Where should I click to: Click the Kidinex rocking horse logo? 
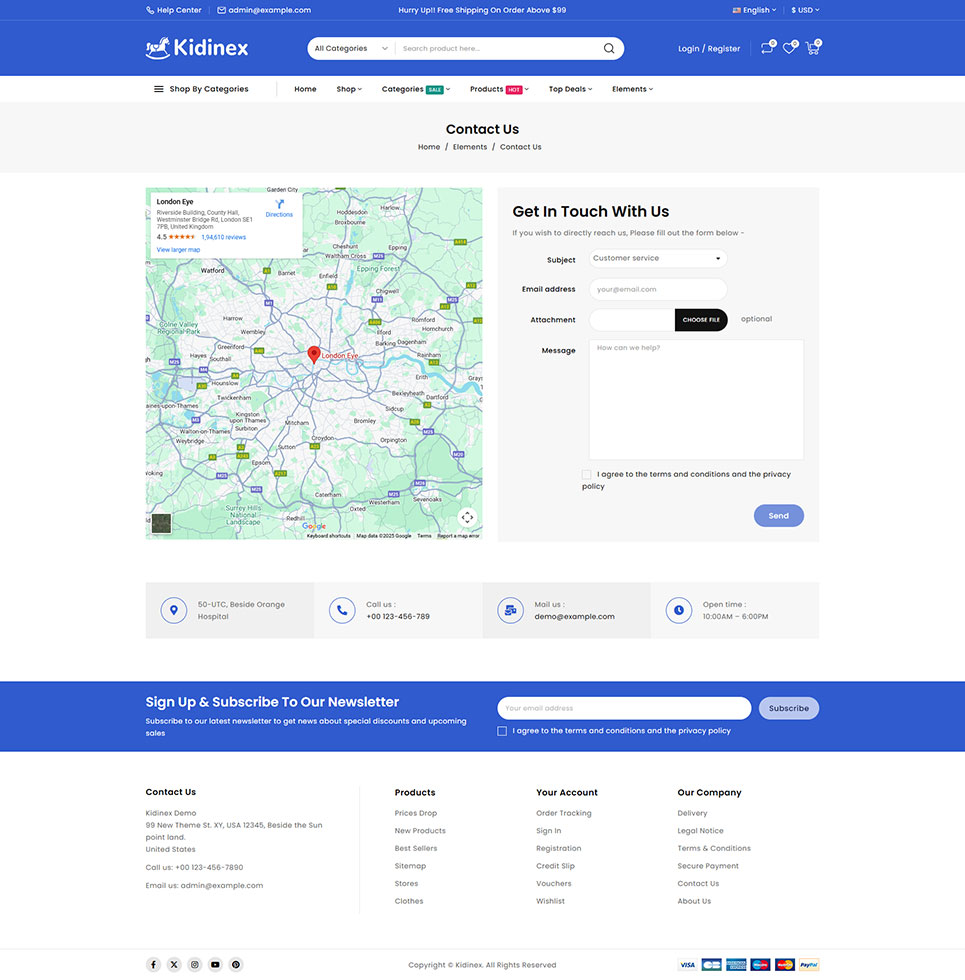pyautogui.click(x=197, y=48)
